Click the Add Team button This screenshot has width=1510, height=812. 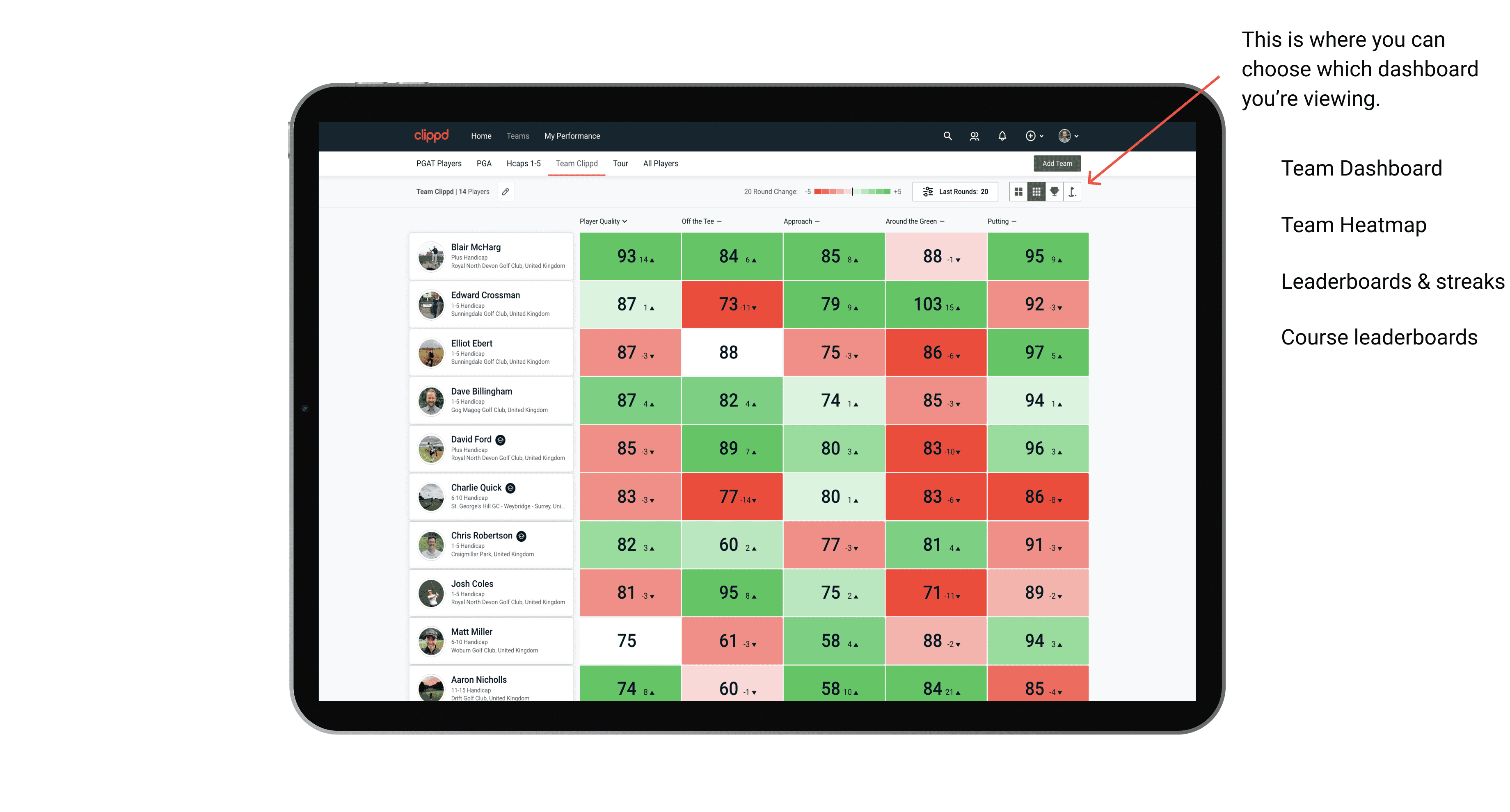[x=1057, y=163]
